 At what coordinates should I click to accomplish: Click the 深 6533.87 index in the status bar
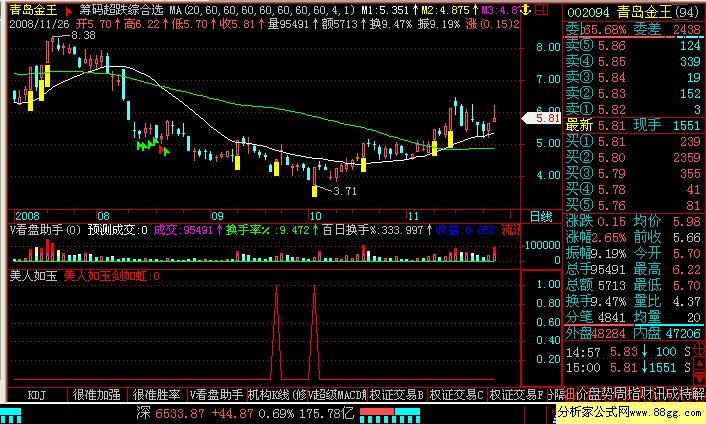[x=170, y=413]
